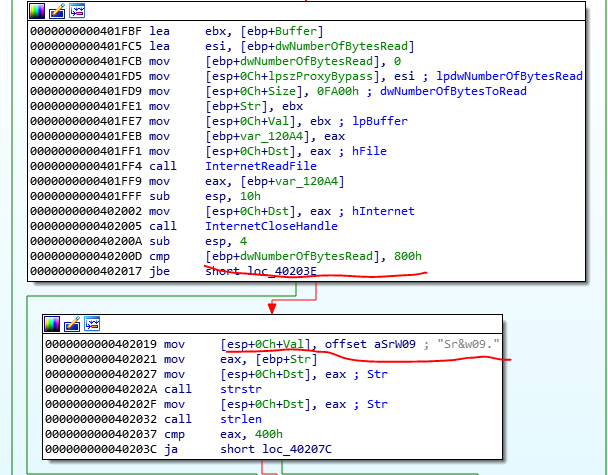Click the lpdwNumberOfBytesRead comment
The width and height of the screenshot is (608, 475).
pos(510,76)
